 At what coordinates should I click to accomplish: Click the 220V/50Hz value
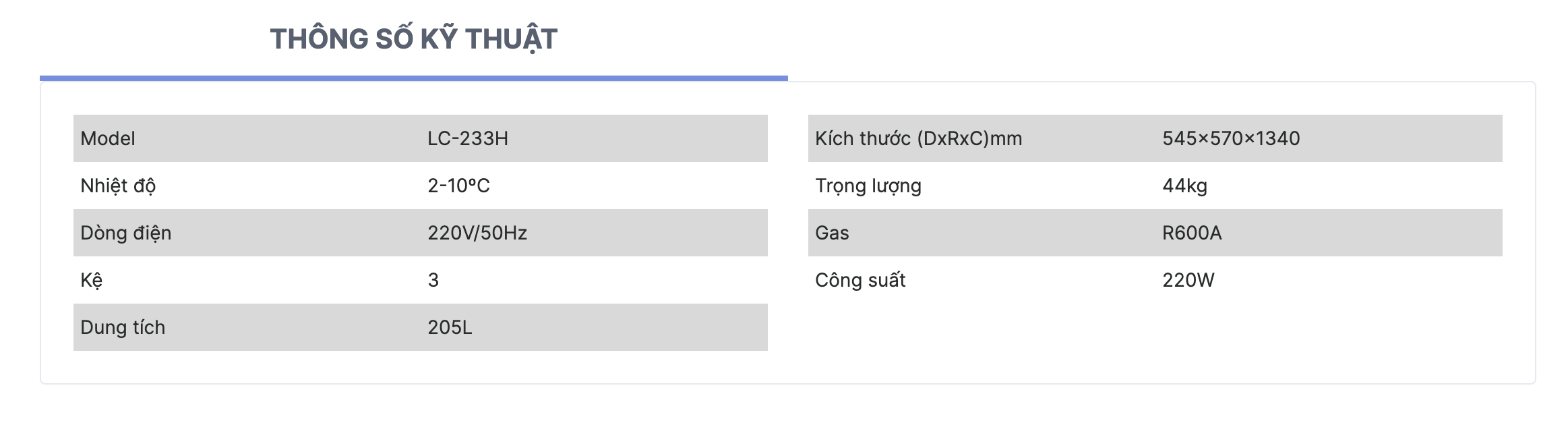(x=477, y=233)
